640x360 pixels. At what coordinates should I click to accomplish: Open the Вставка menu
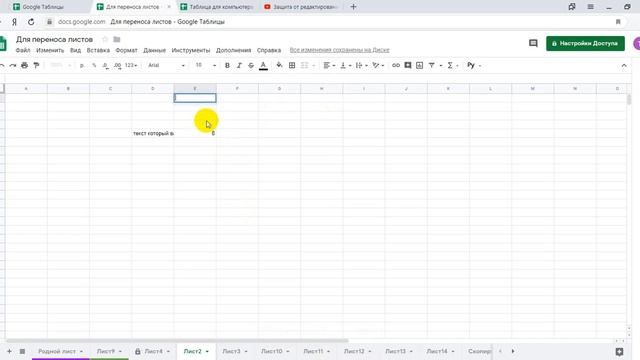click(98, 50)
